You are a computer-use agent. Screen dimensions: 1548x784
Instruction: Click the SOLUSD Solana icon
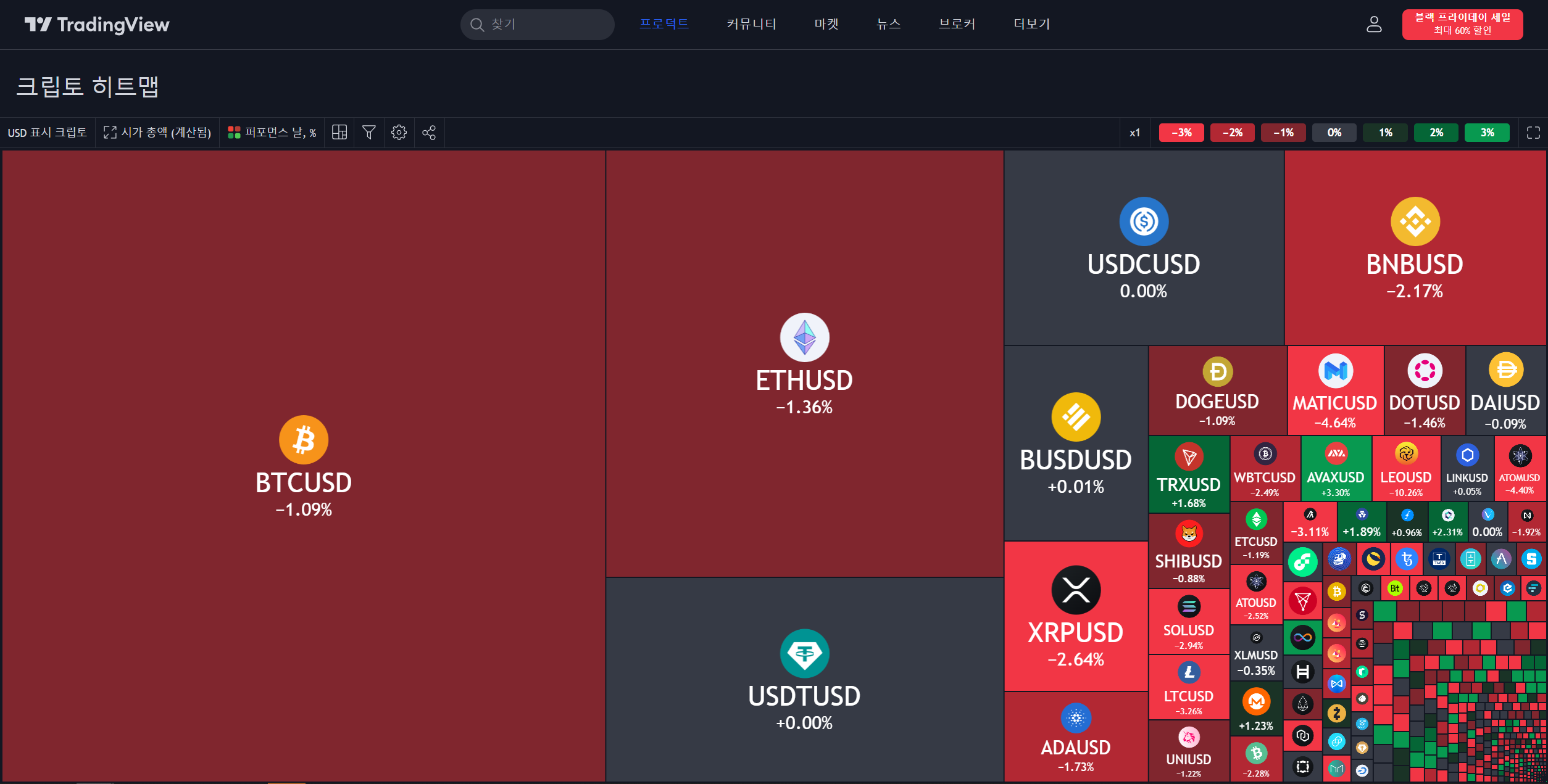[x=1189, y=606]
